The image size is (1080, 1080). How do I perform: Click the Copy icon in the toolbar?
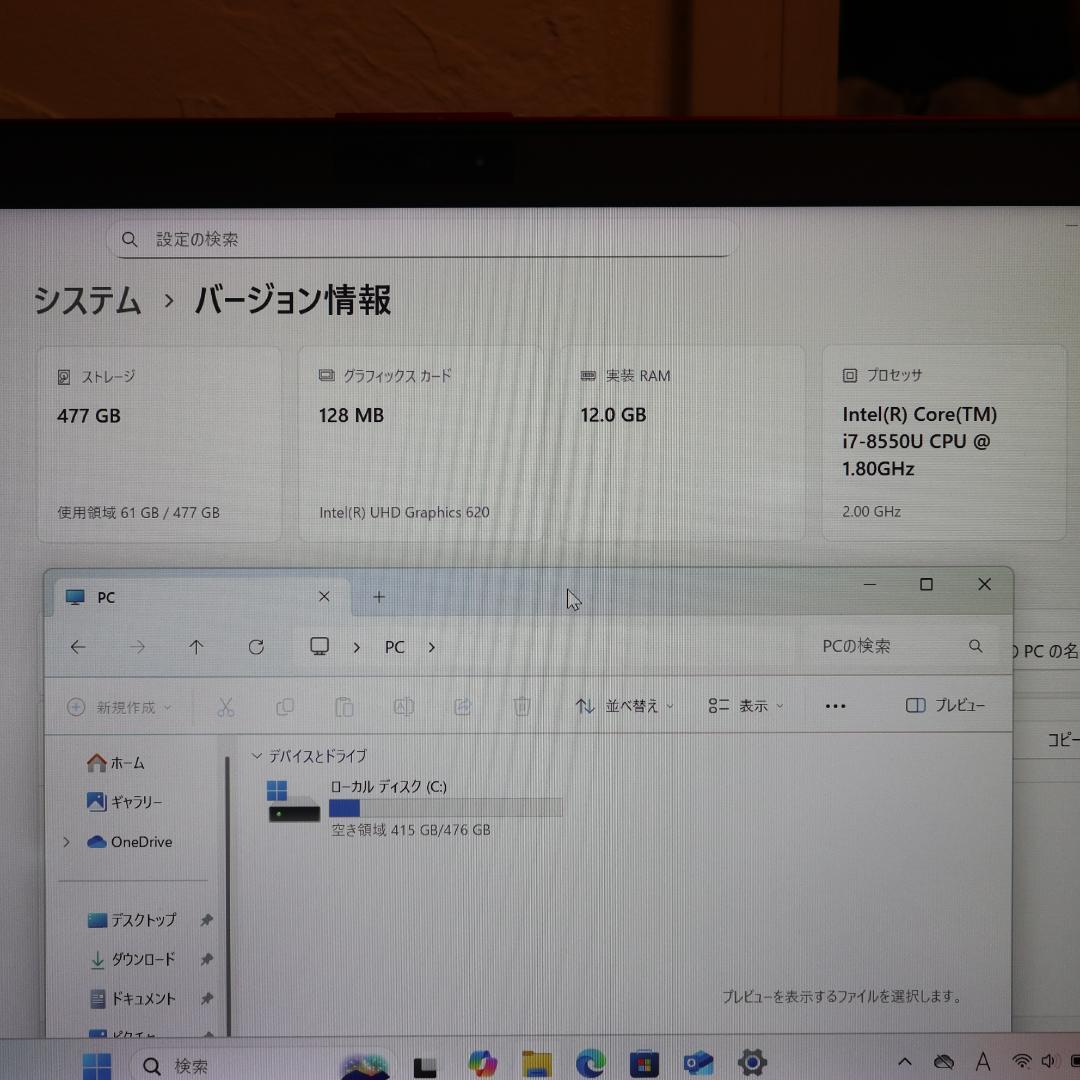click(285, 706)
